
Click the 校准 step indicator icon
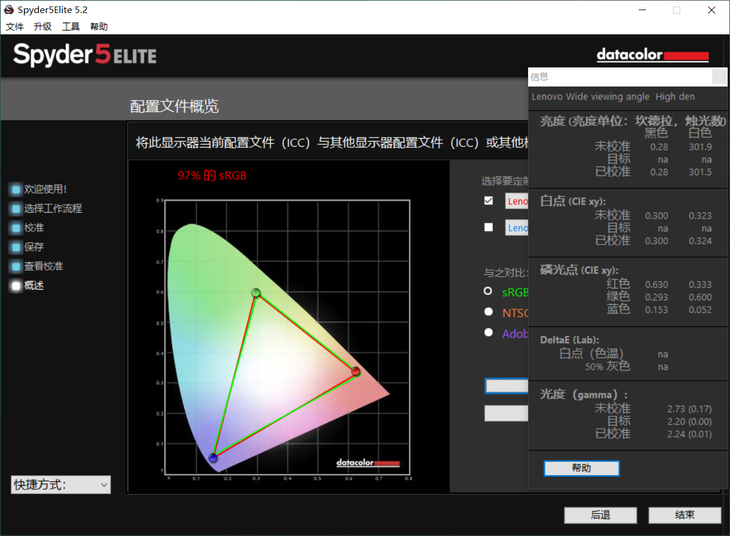[16, 228]
